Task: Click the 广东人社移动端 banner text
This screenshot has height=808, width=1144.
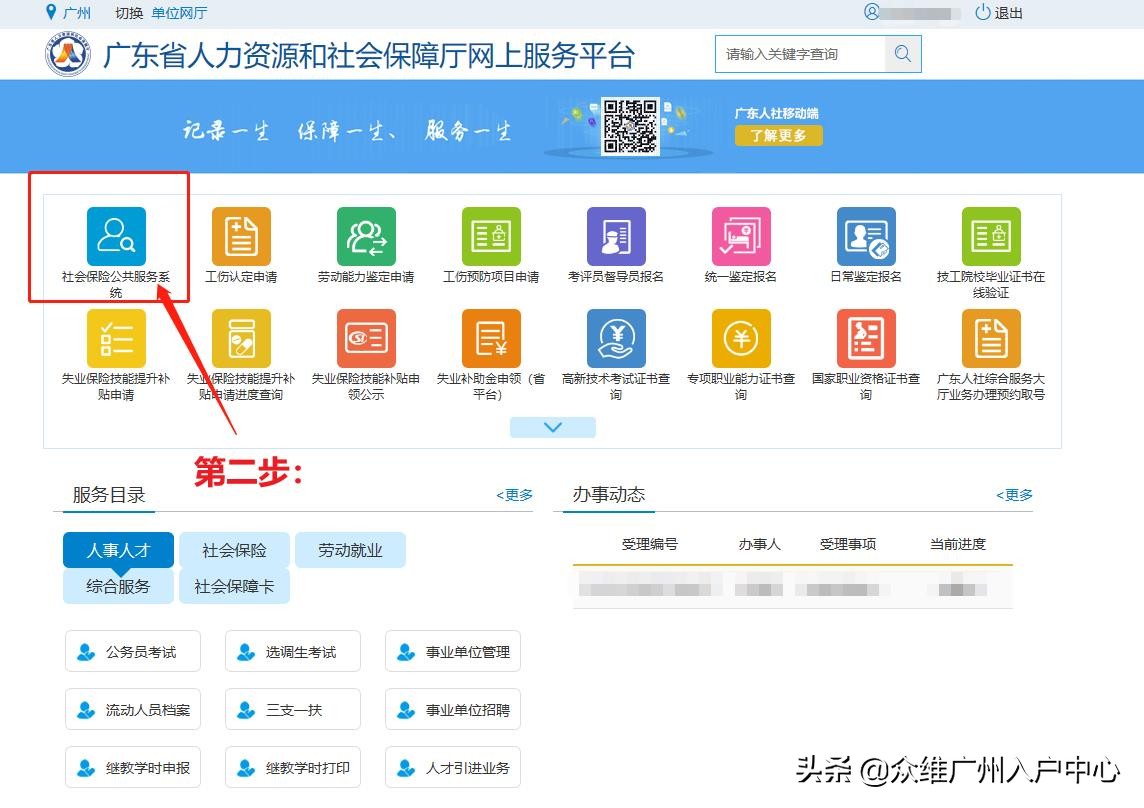Action: click(x=776, y=113)
